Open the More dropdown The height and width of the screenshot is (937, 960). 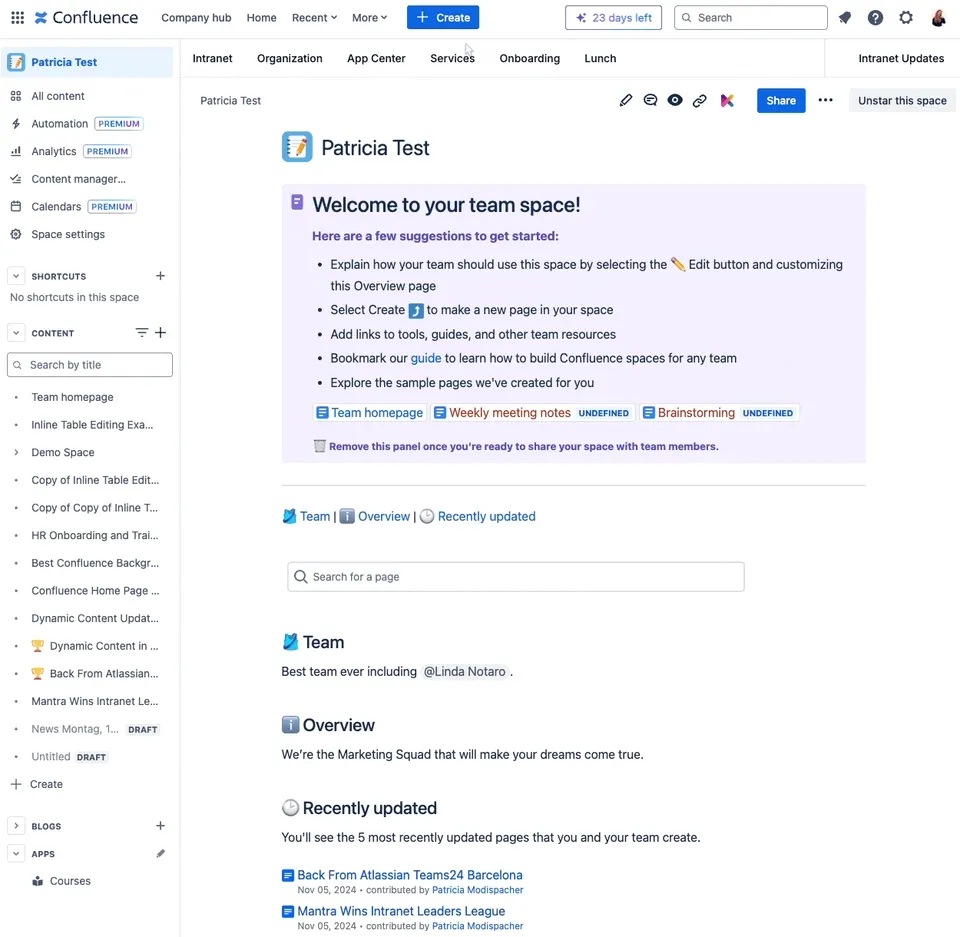pos(369,18)
